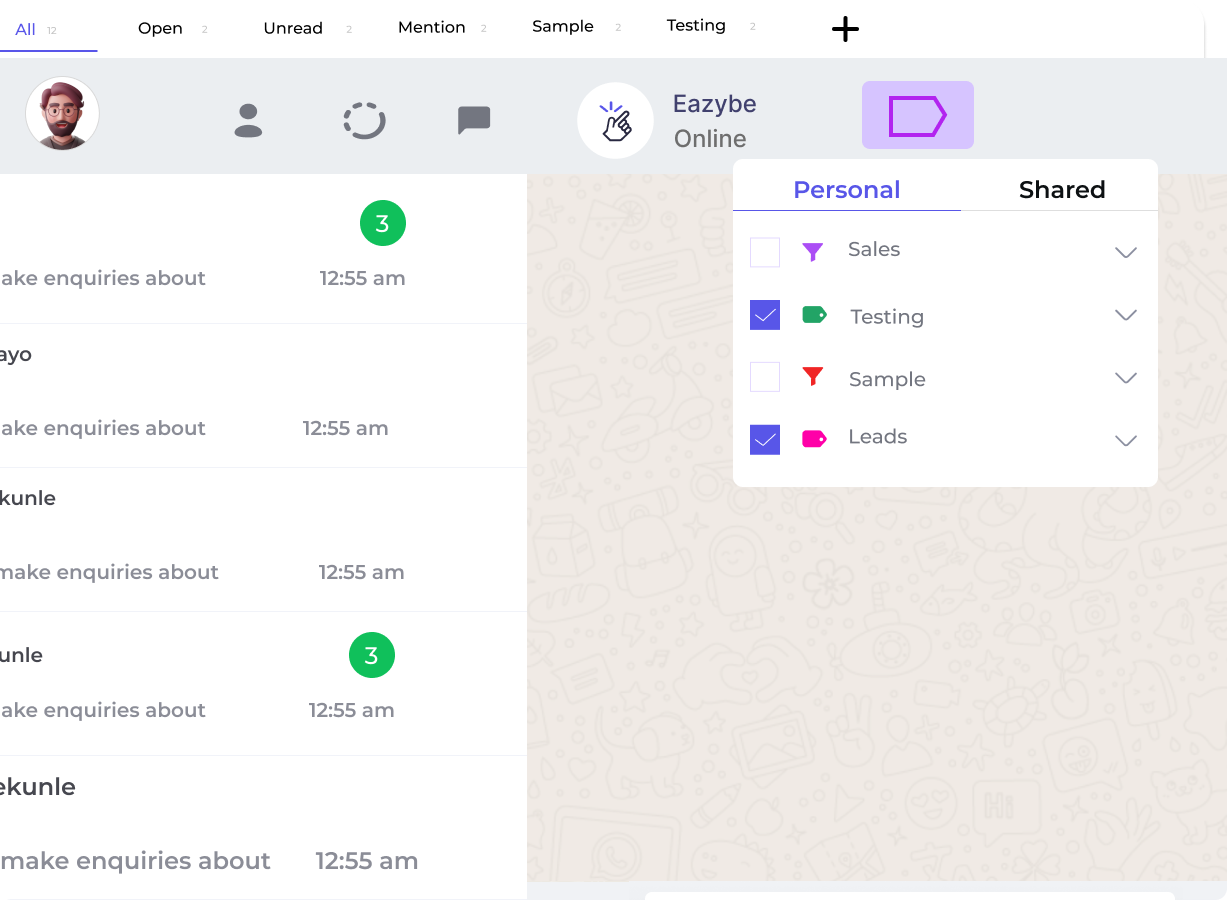Image resolution: width=1227 pixels, height=900 pixels.
Task: Click the Eazybe hand logo icon
Action: [615, 120]
